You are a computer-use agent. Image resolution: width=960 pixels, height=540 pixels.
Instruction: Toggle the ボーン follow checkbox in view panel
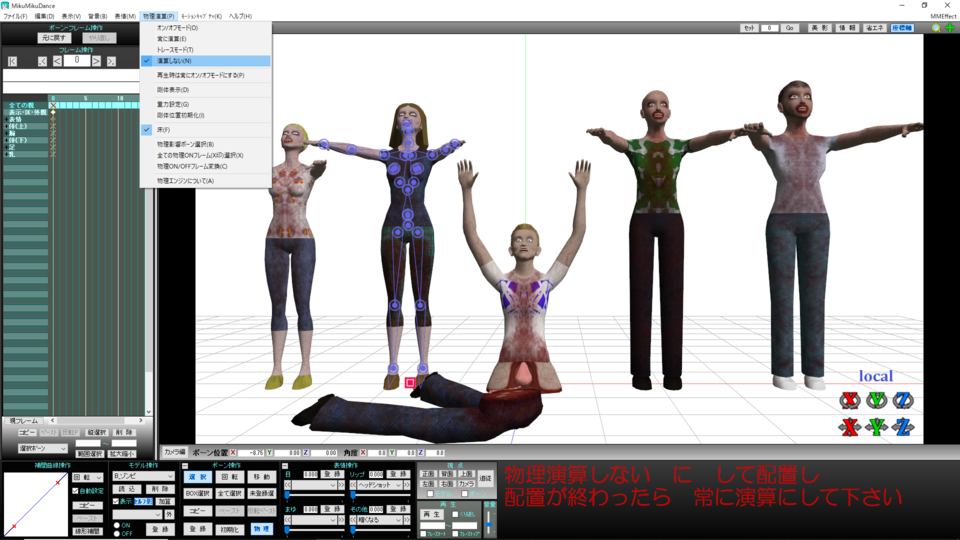point(465,493)
